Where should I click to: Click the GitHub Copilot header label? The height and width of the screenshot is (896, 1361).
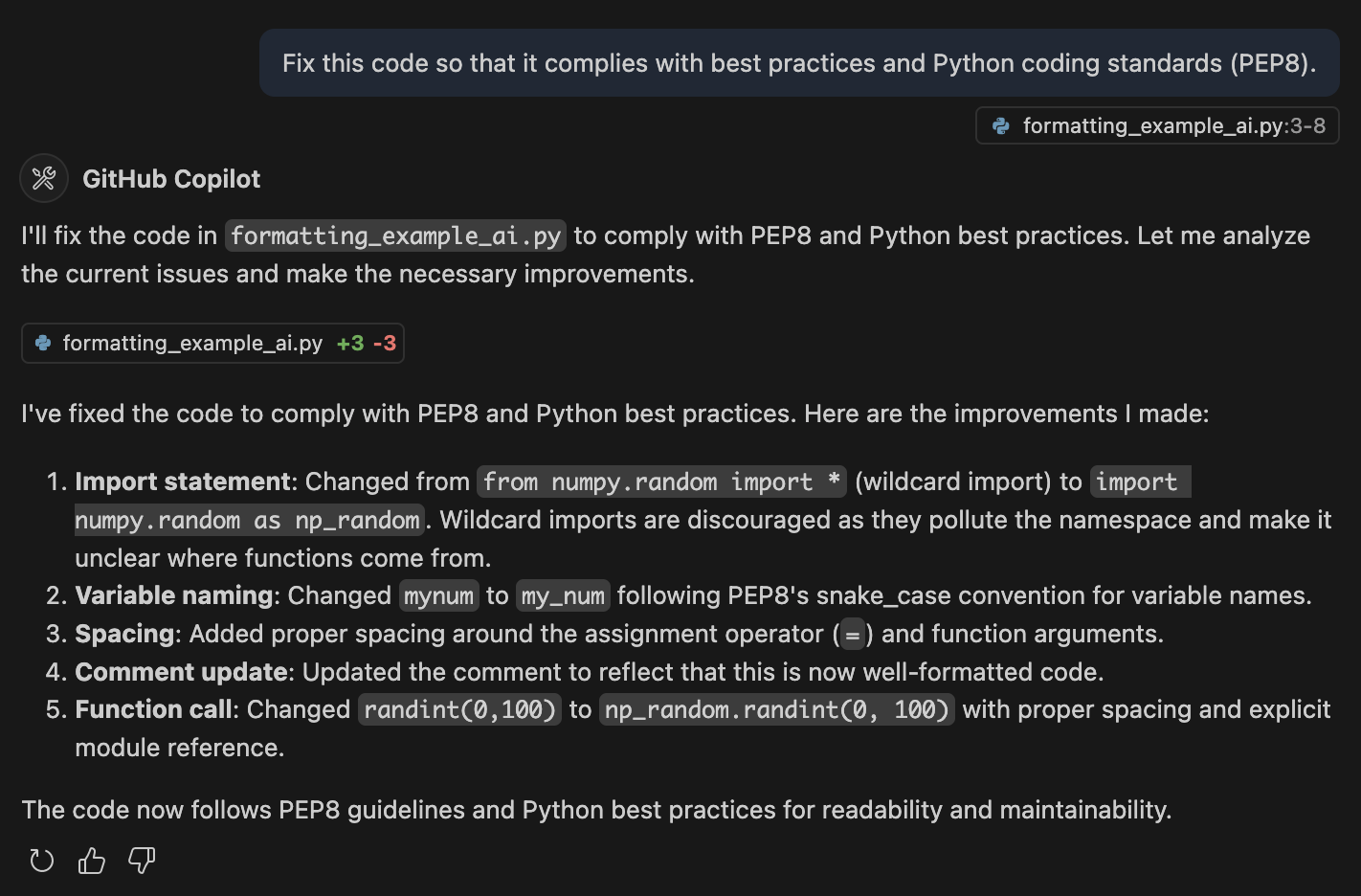click(171, 178)
